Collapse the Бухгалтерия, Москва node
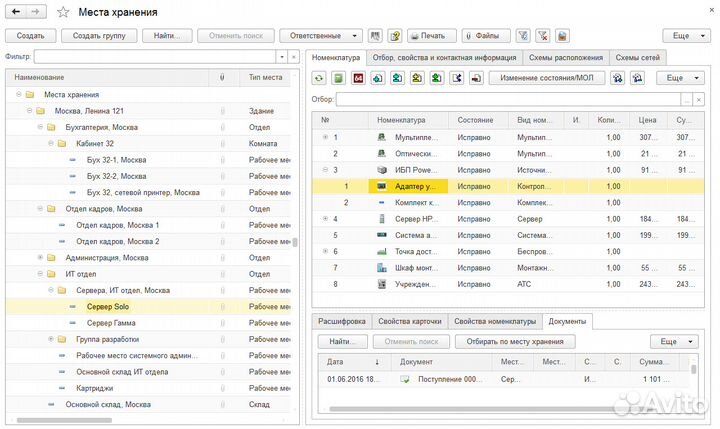 click(x=40, y=127)
